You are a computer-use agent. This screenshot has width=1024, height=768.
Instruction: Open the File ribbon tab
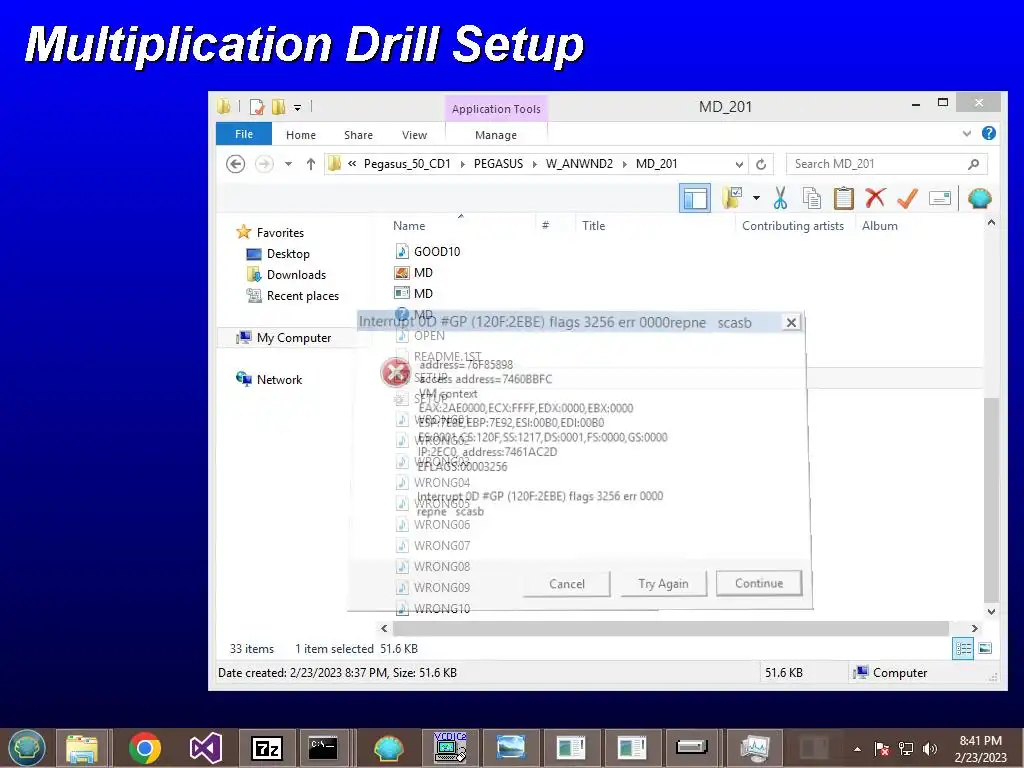click(244, 134)
